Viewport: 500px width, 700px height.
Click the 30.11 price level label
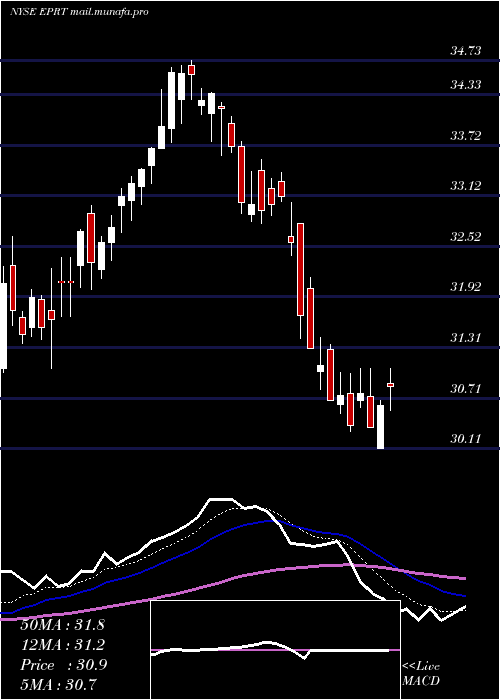466,439
